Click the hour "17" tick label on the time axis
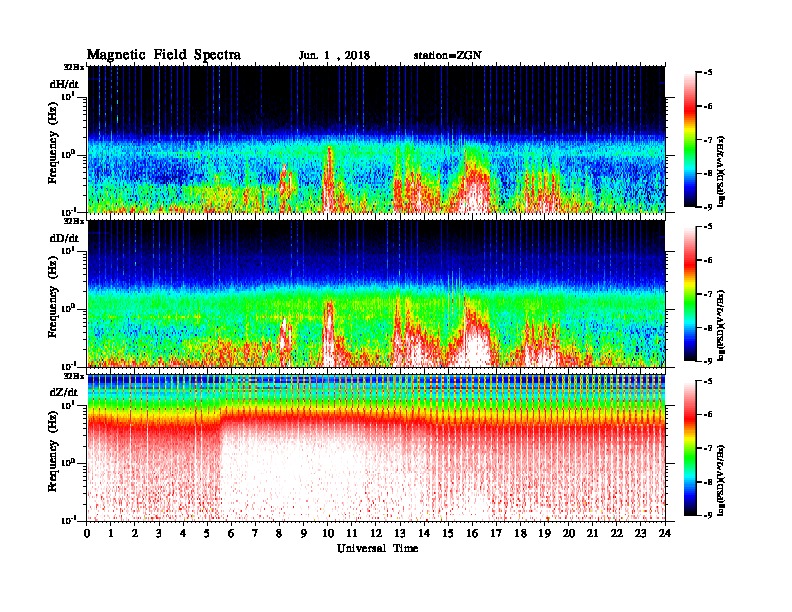Viewport: 792px width, 612px height. tap(497, 533)
